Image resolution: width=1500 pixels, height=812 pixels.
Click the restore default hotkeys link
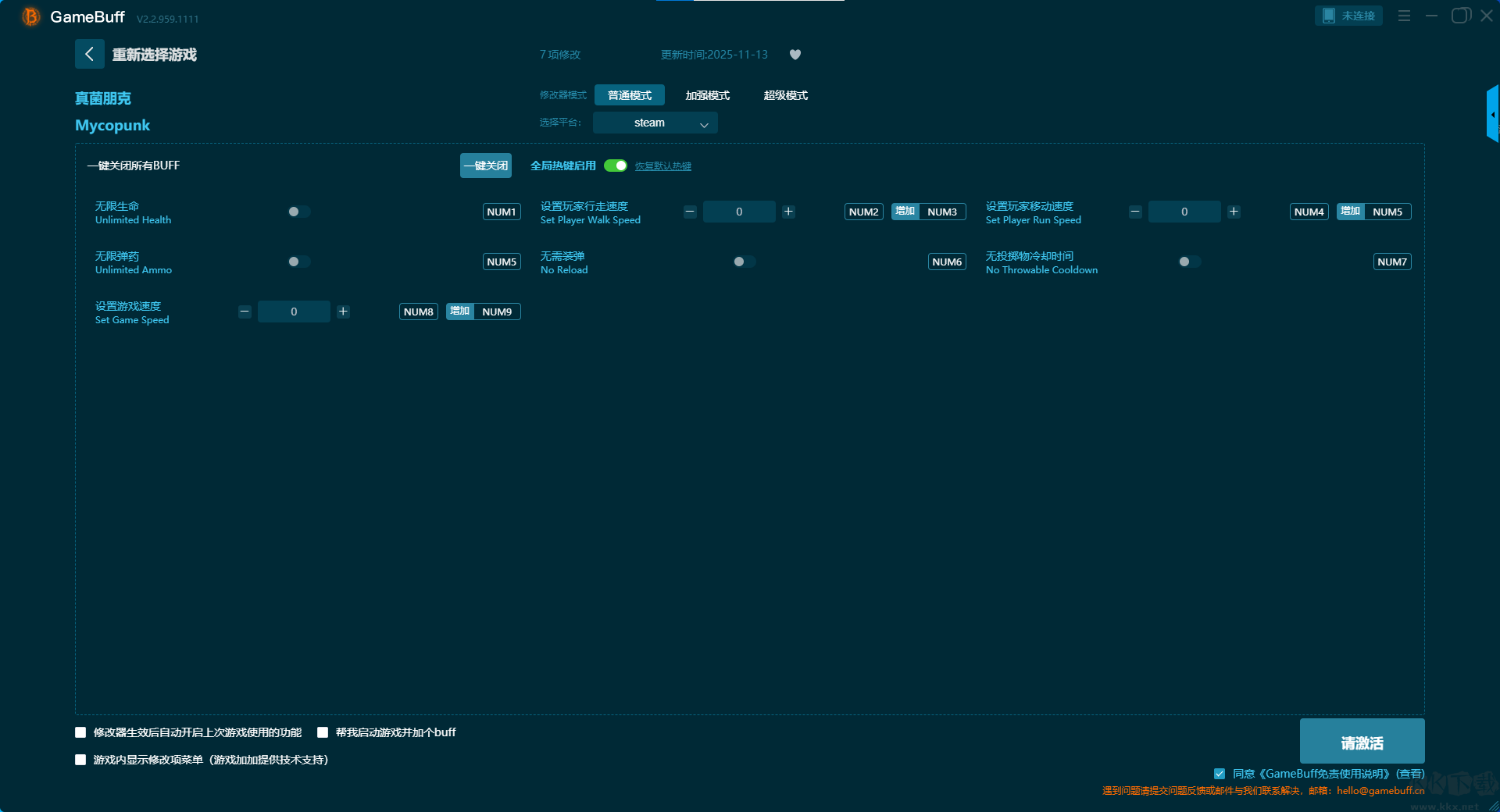[662, 166]
